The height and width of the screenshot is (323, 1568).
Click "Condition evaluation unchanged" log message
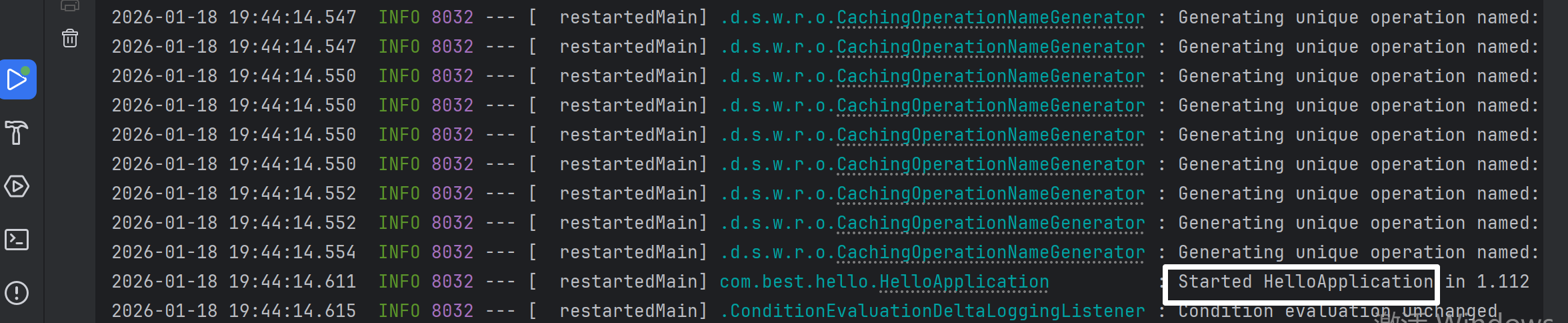[x=1337, y=312]
